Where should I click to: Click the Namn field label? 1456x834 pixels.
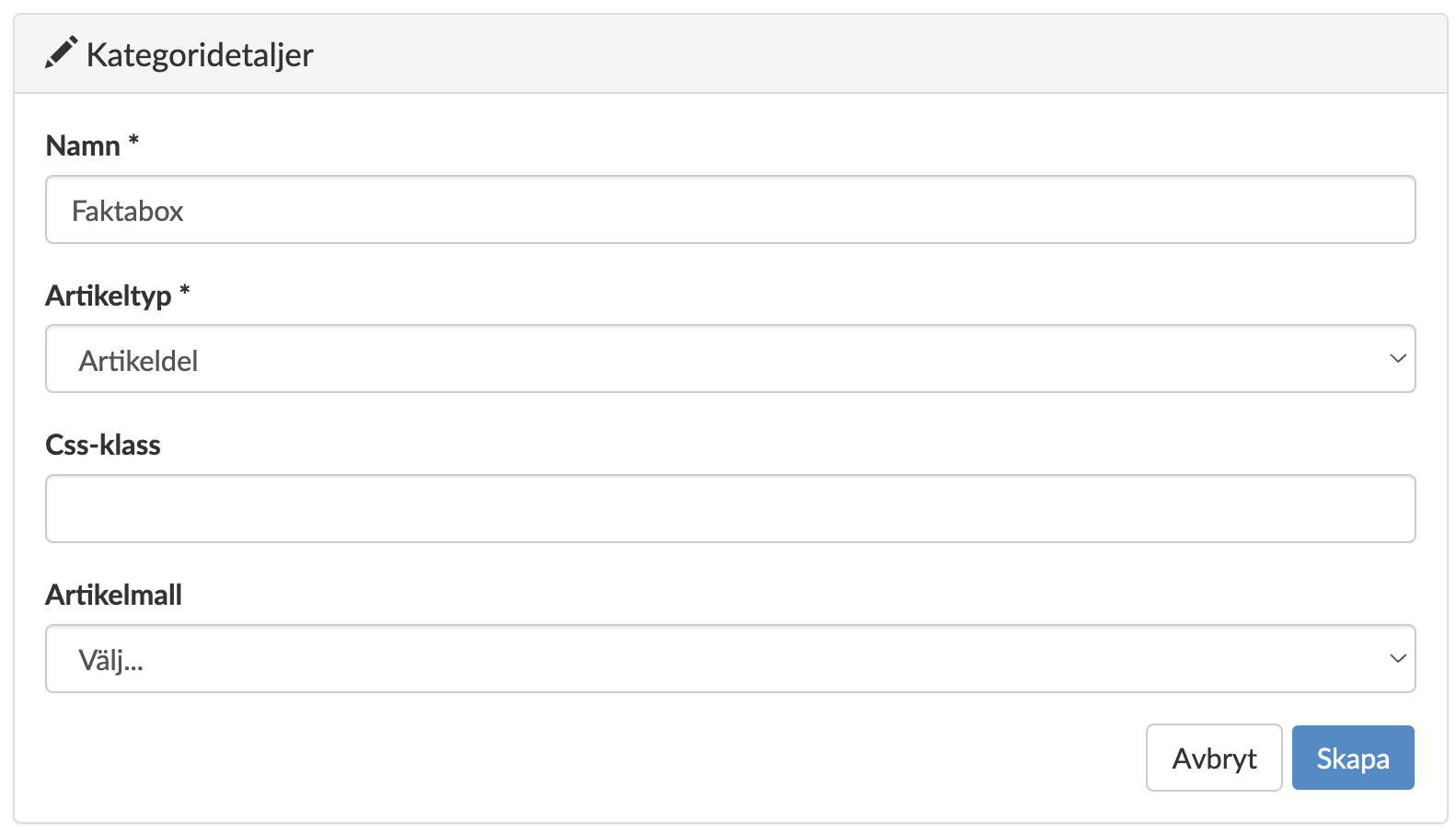pos(83,145)
